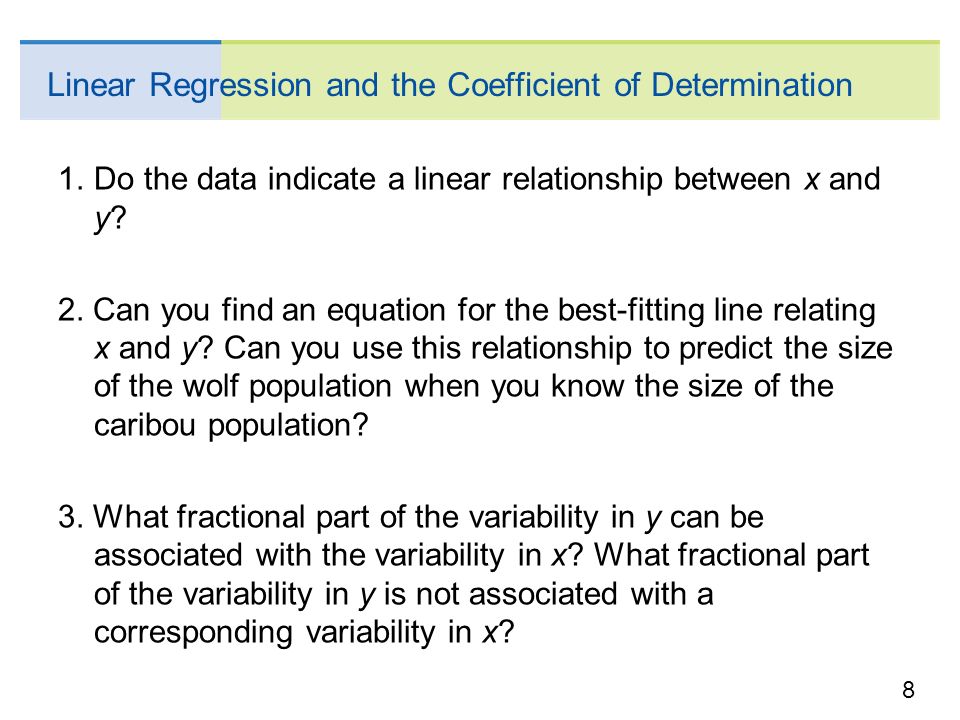Click the slide title 'Linear Regression'
Image resolution: width=960 pixels, height=720 pixels.
pyautogui.click(x=179, y=85)
